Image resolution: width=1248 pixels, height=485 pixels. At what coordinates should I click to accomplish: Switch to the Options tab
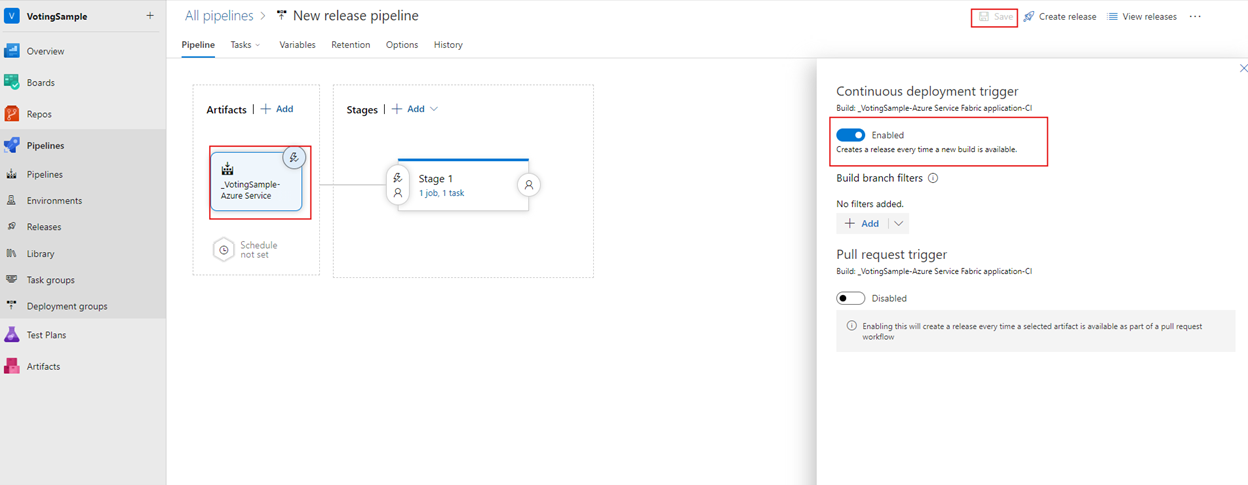402,45
